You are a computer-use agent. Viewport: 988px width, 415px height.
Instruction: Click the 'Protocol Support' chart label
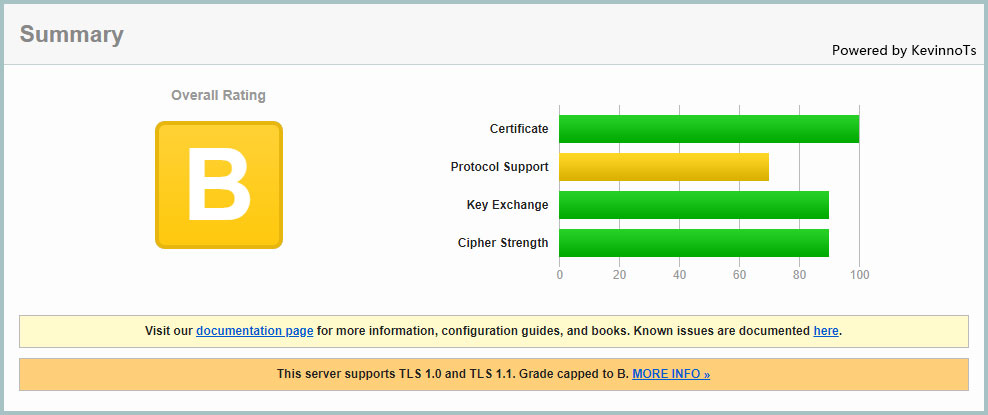[500, 167]
